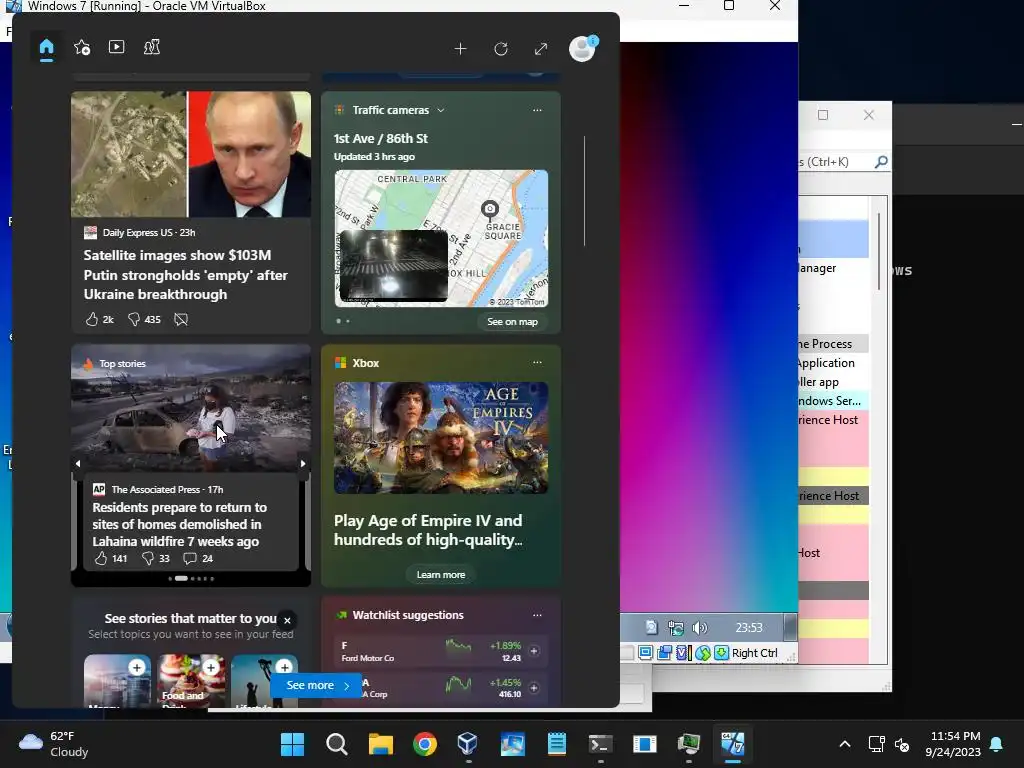Open the Play games chess icon tab
The width and height of the screenshot is (1024, 768).
152,47
